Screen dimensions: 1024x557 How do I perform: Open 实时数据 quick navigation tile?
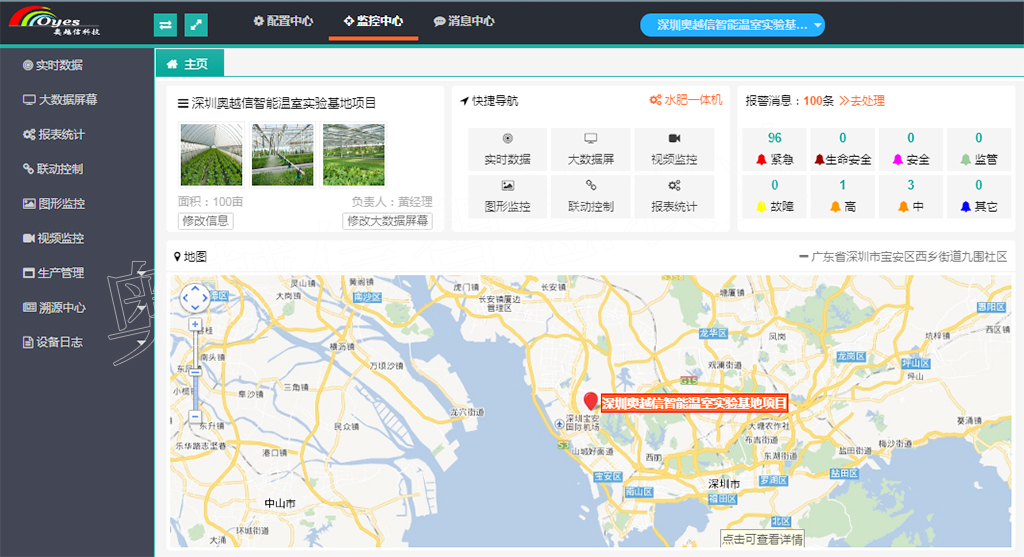[x=507, y=148]
